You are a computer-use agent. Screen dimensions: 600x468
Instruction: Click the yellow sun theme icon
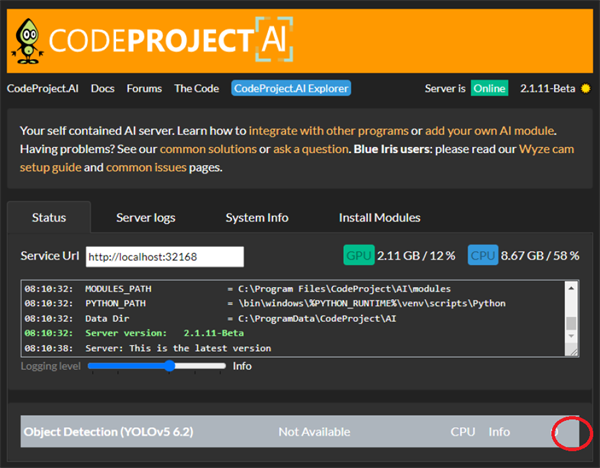click(585, 89)
